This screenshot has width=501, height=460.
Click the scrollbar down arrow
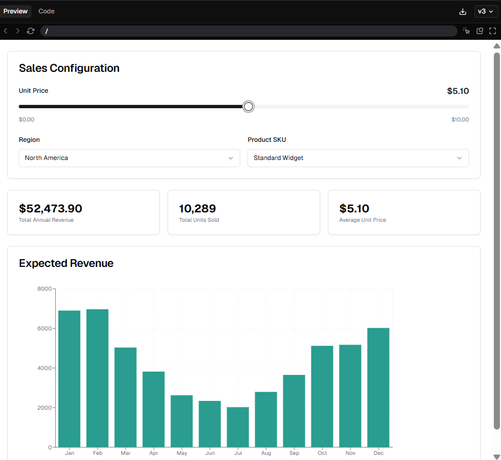(497, 456)
